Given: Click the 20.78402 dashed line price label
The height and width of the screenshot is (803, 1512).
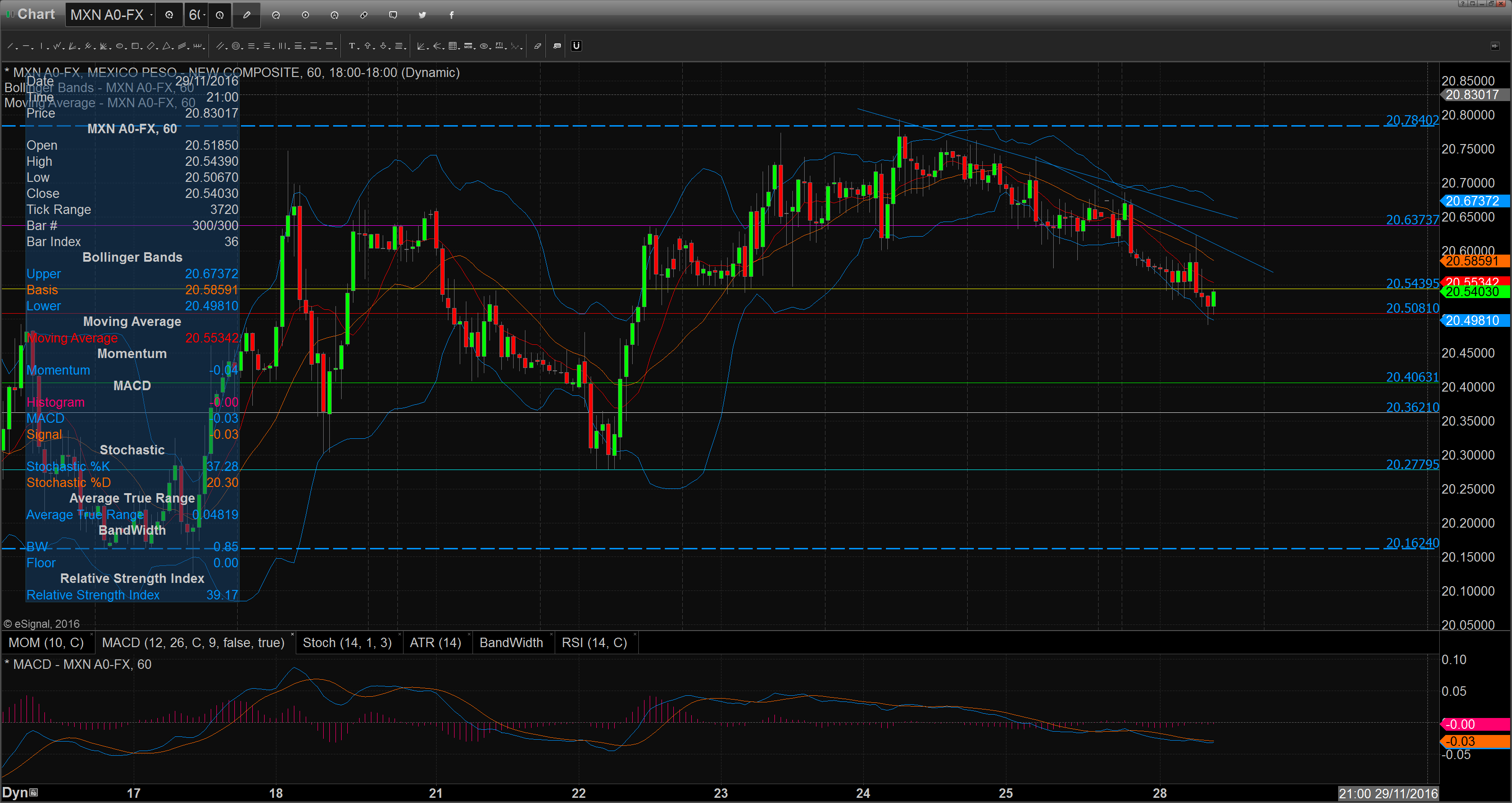Looking at the screenshot, I should (1412, 120).
